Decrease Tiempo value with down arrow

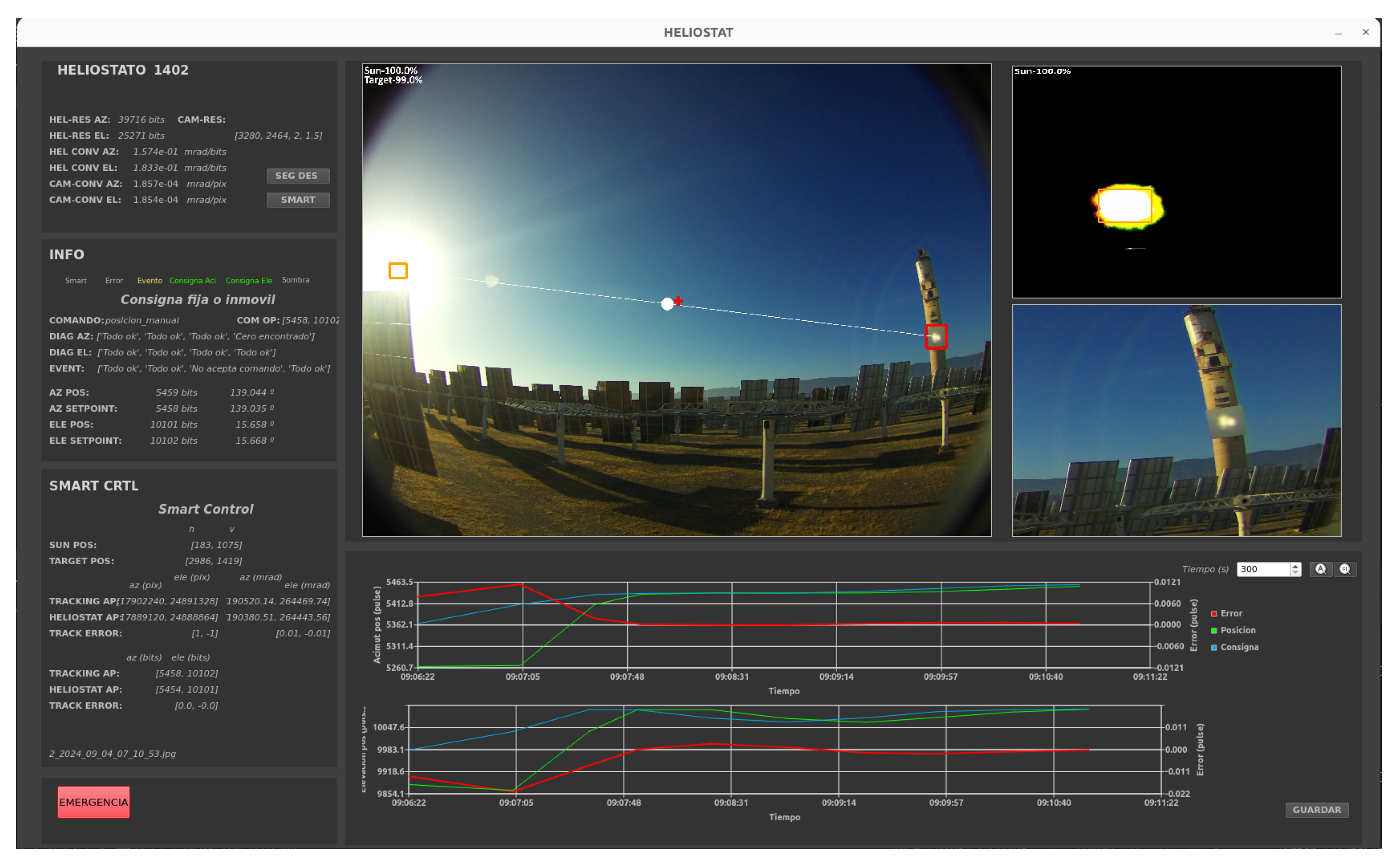pos(1295,572)
